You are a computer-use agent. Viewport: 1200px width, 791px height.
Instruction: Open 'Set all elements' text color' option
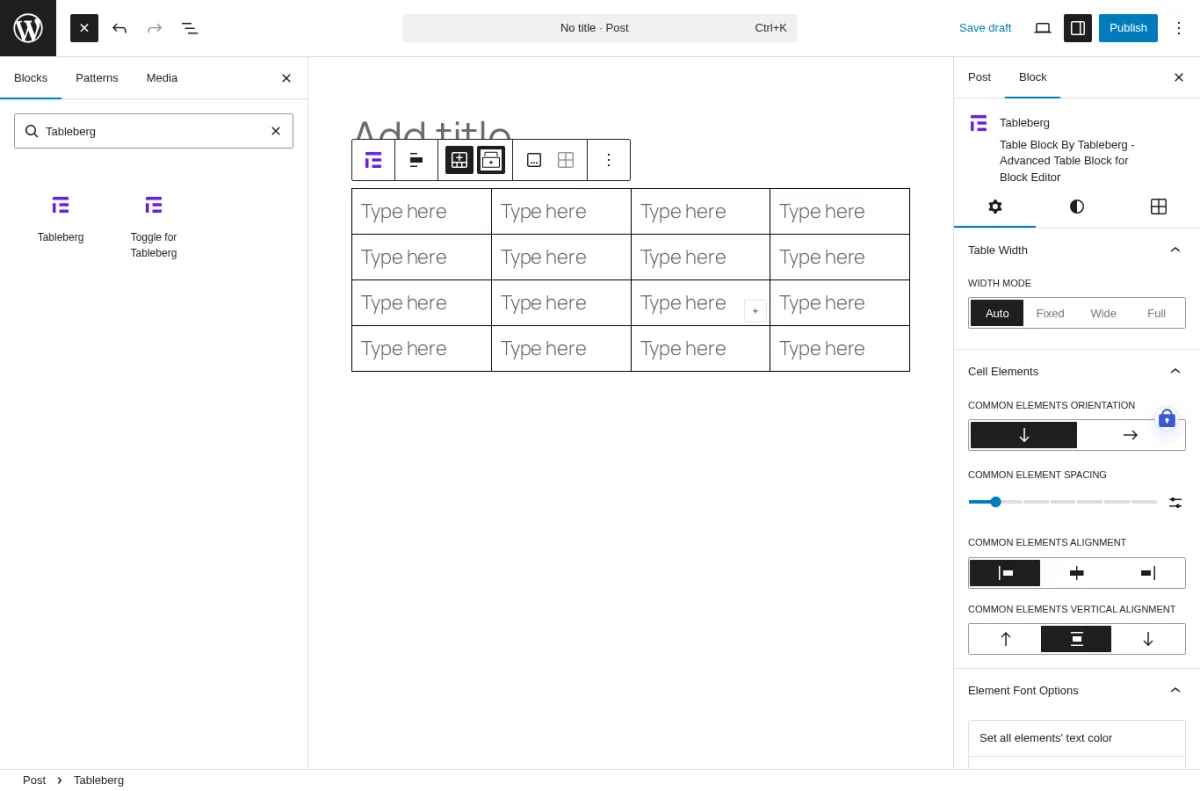[x=1077, y=738]
